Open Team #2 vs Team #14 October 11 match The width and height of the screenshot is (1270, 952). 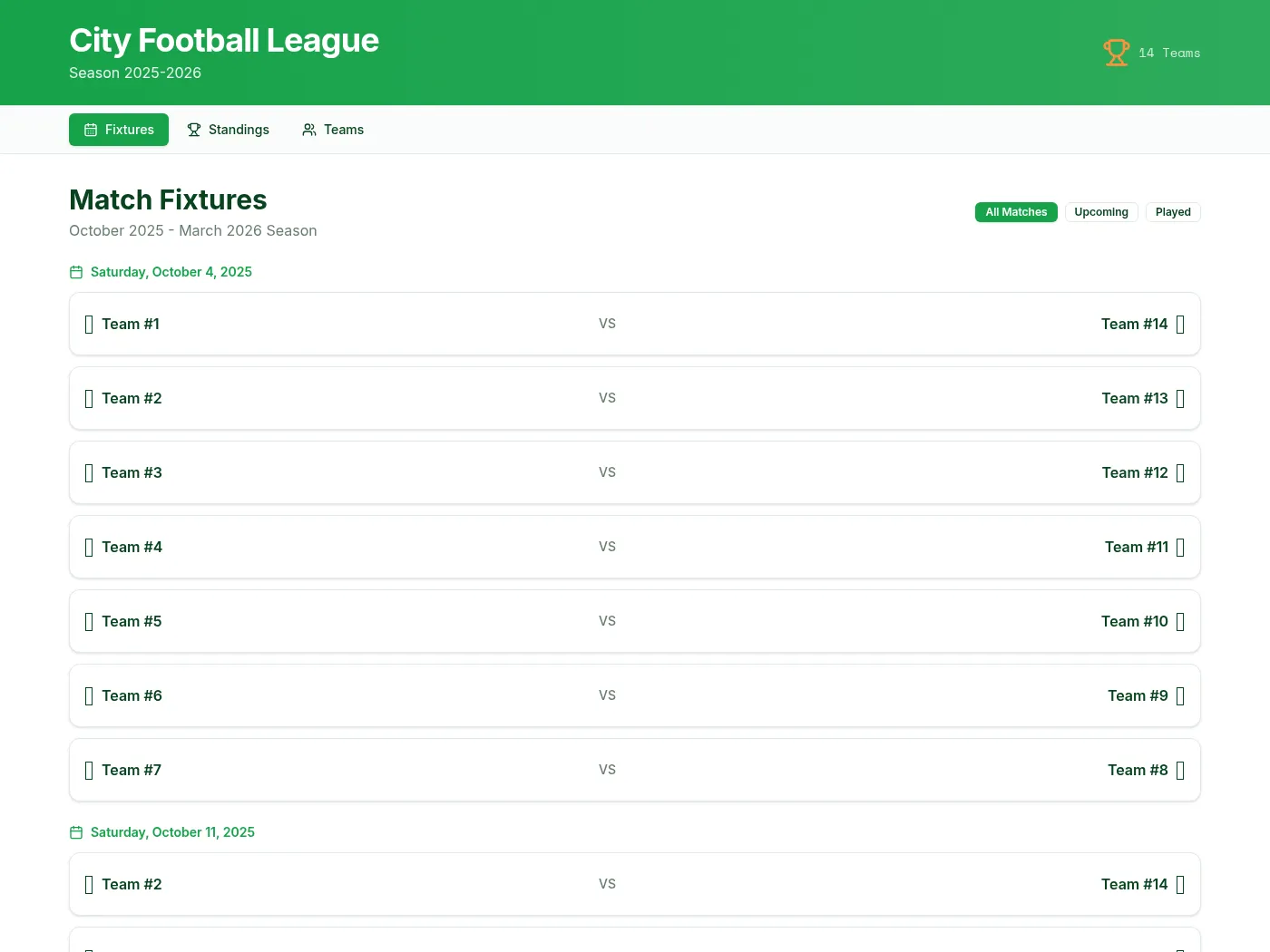tap(635, 884)
